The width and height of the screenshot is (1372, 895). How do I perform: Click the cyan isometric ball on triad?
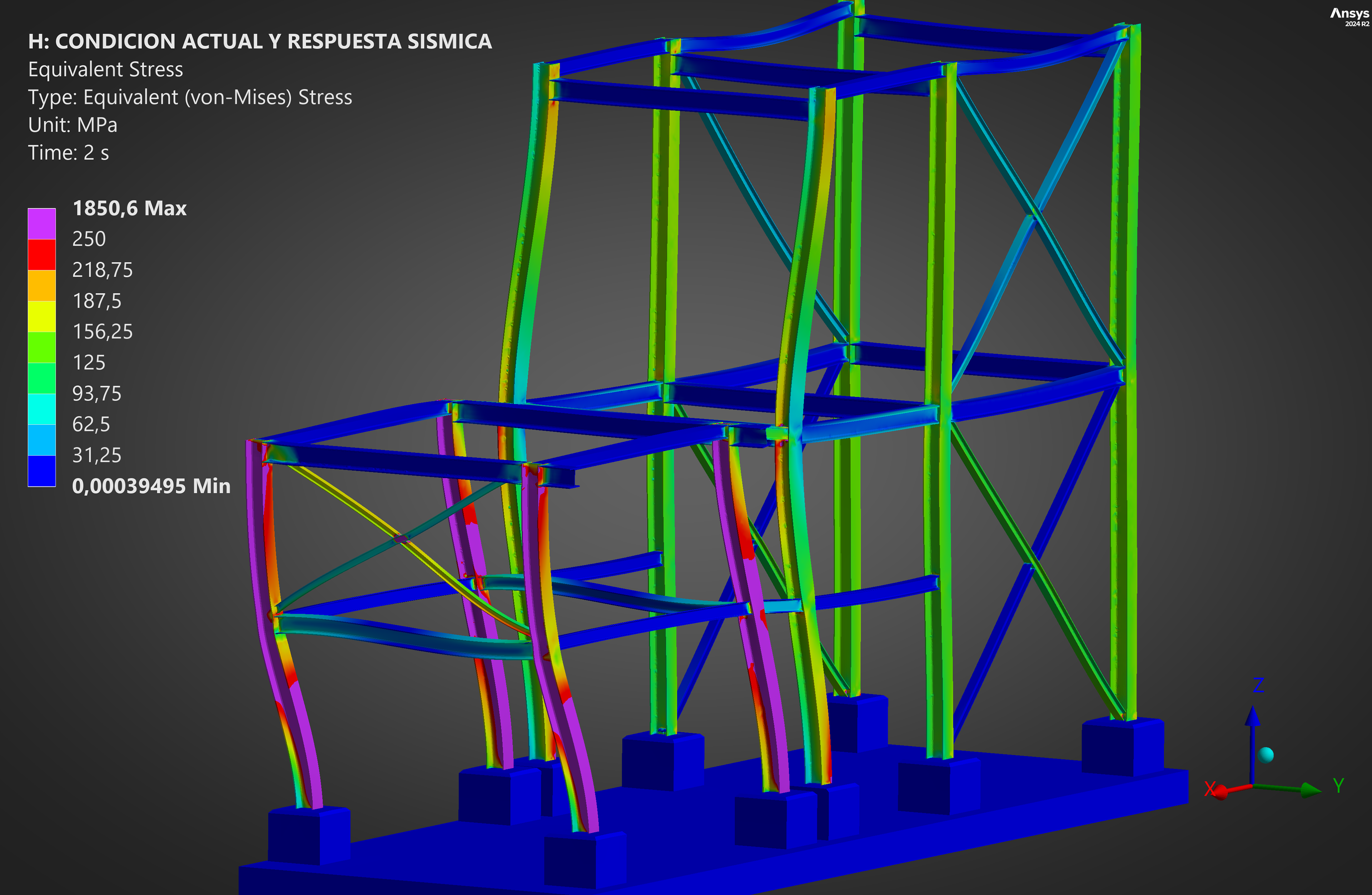click(x=1266, y=755)
